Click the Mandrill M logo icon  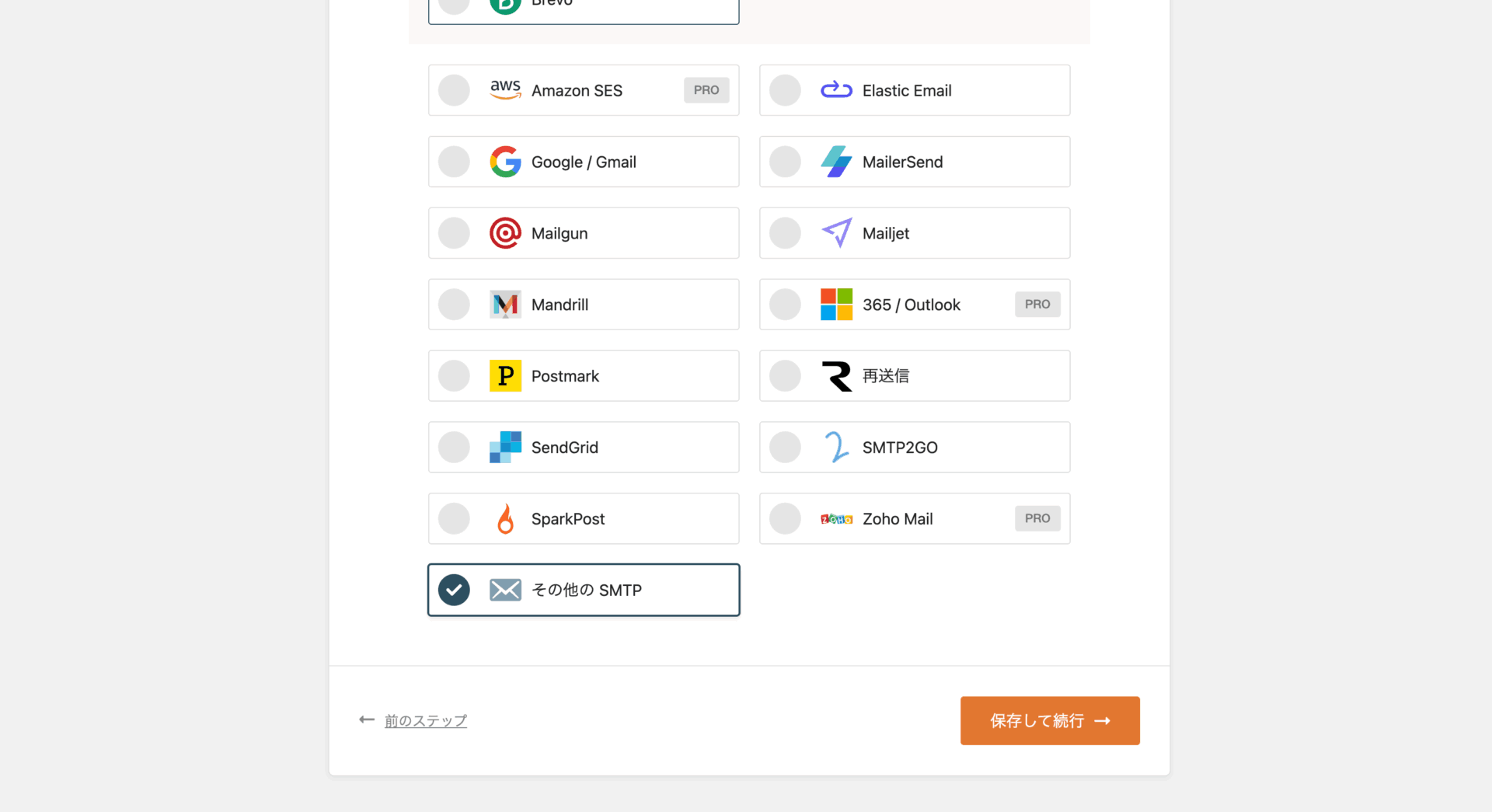tap(505, 305)
